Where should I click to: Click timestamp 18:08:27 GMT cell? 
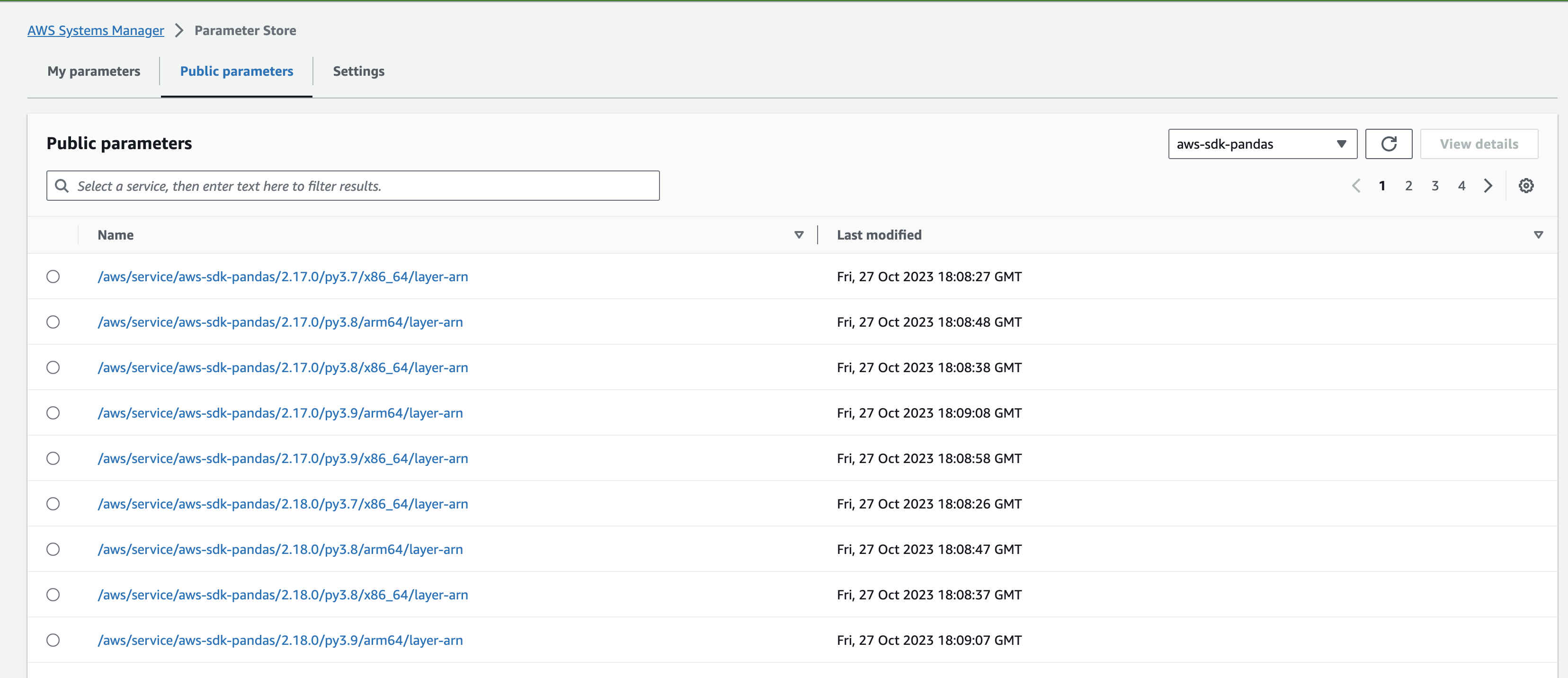pos(929,277)
